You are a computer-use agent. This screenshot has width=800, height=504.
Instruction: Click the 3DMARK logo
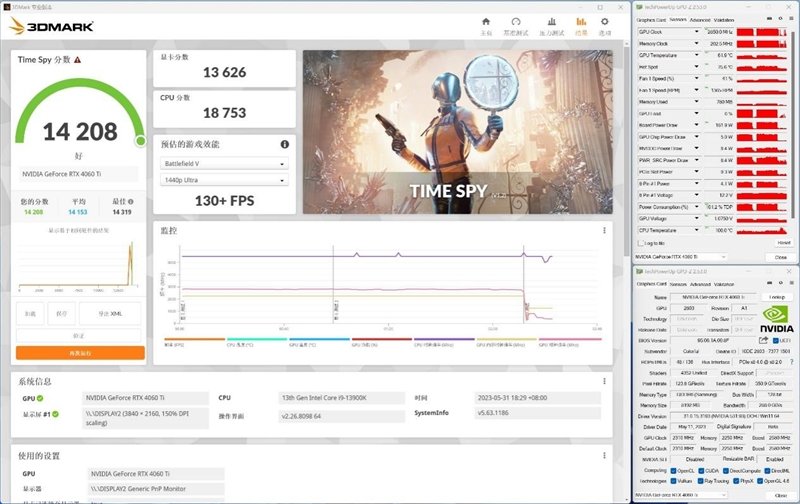click(52, 26)
